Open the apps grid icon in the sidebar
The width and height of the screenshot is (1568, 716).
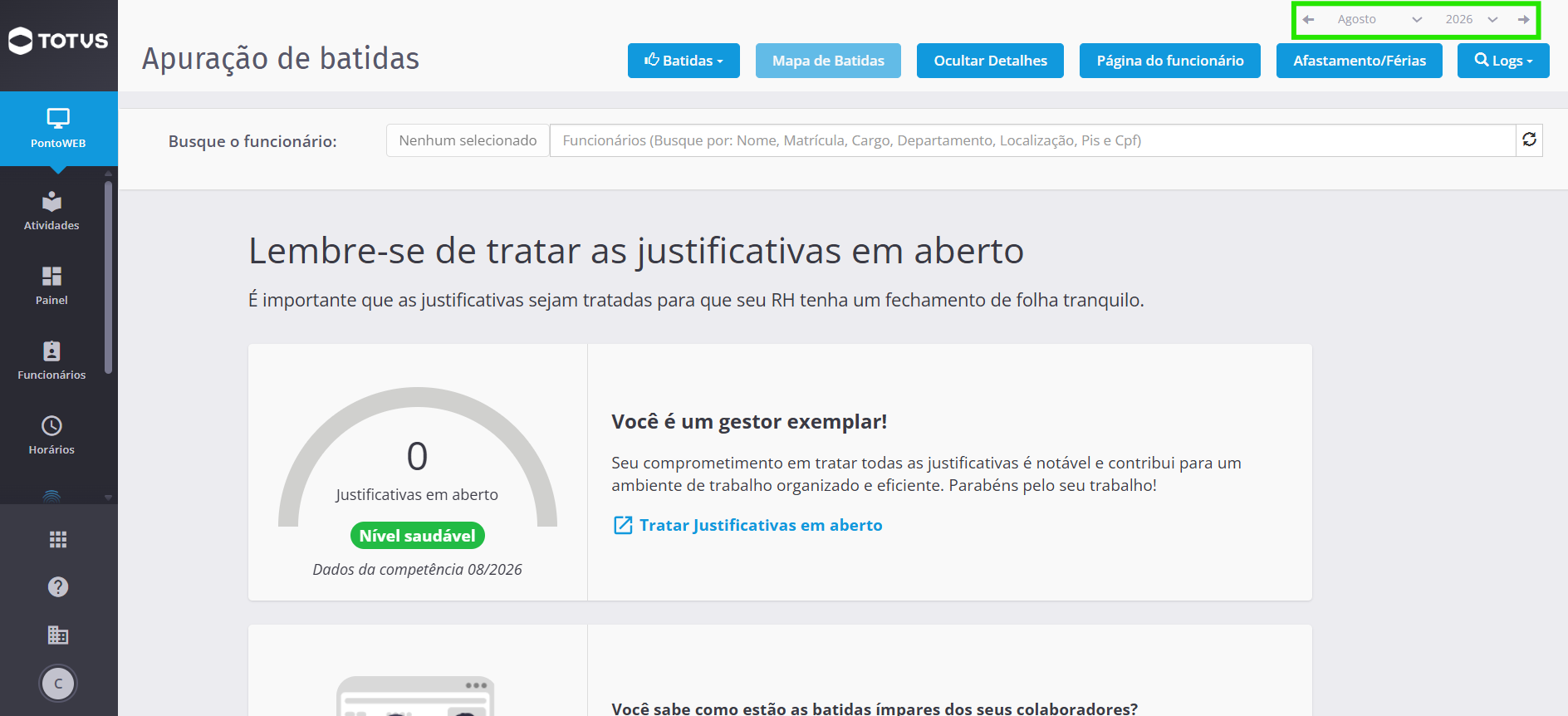click(58, 540)
